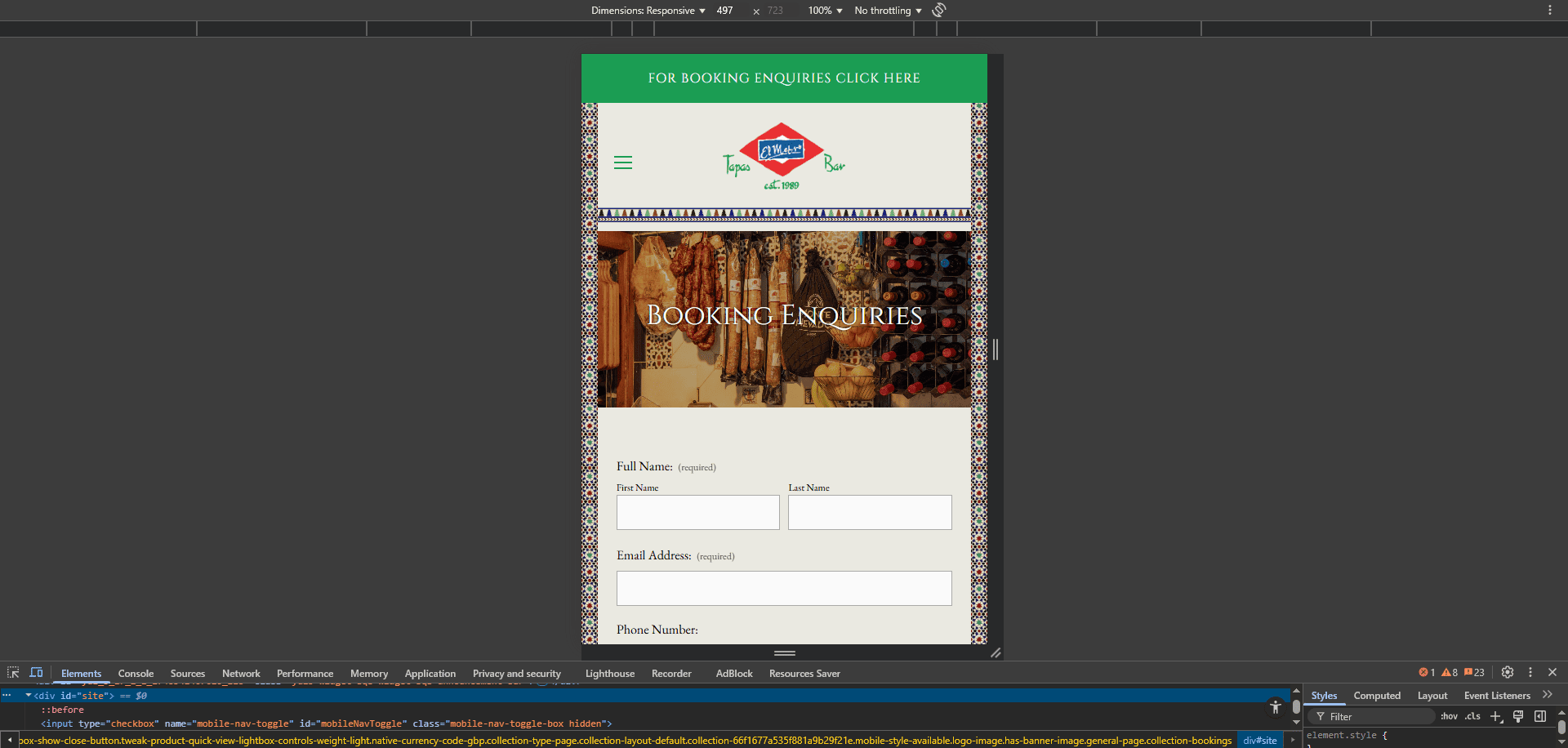Click the inspect element picker icon
This screenshot has height=748, width=1568.
(13, 673)
